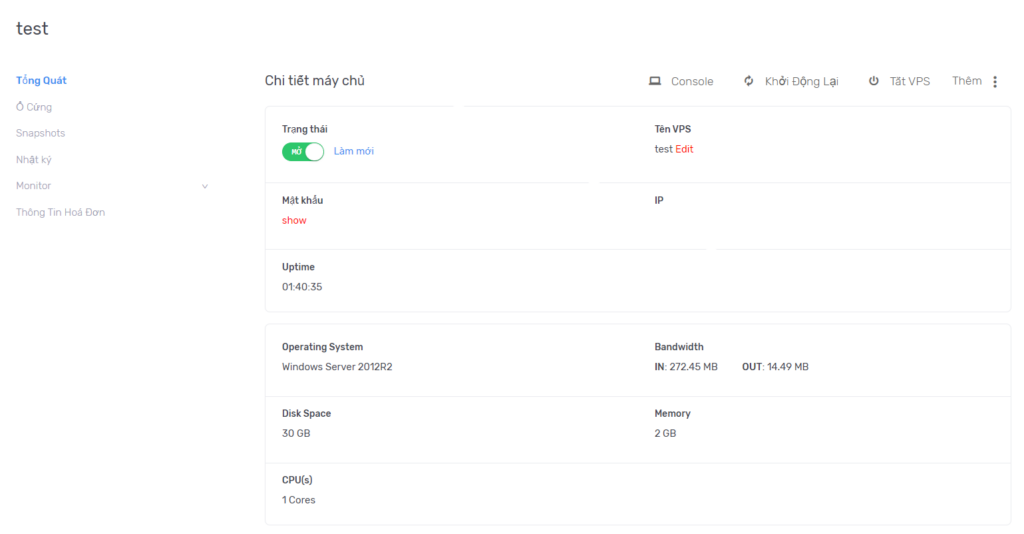
Task: Open Thông Tin Hoá Đơn page
Action: tap(60, 212)
